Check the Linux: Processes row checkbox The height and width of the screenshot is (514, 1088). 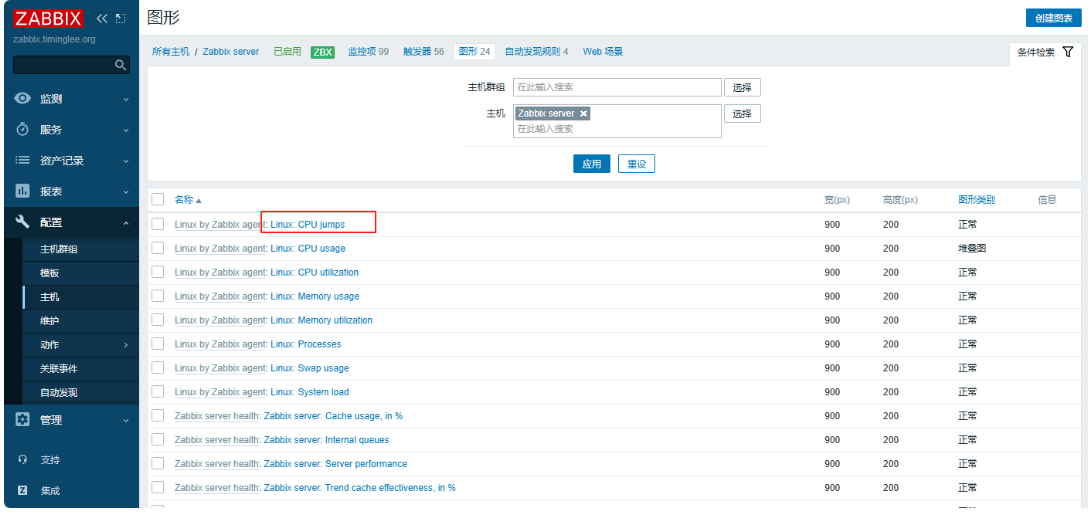pyautogui.click(x=158, y=344)
